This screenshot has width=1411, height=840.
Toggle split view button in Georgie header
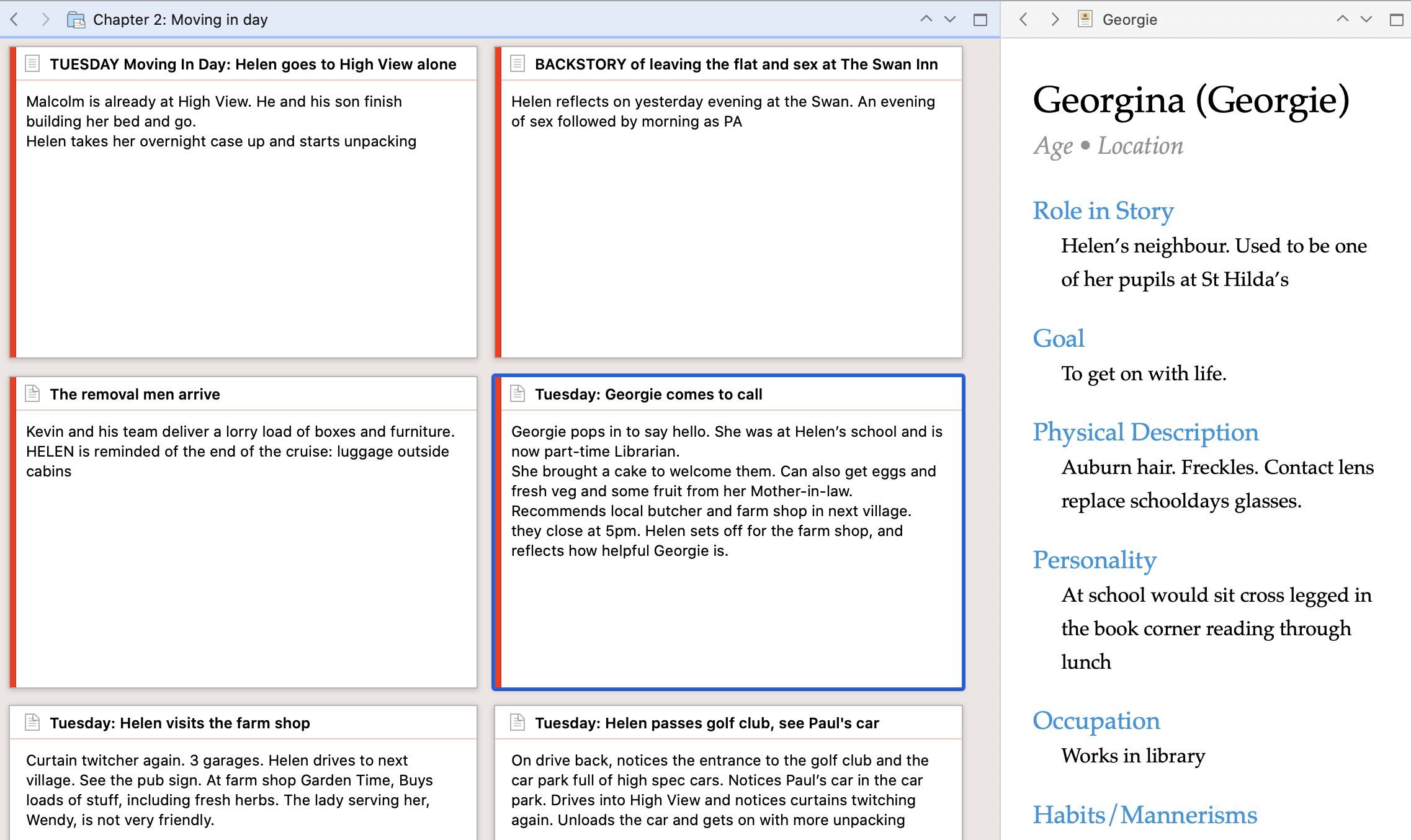coord(1397,20)
